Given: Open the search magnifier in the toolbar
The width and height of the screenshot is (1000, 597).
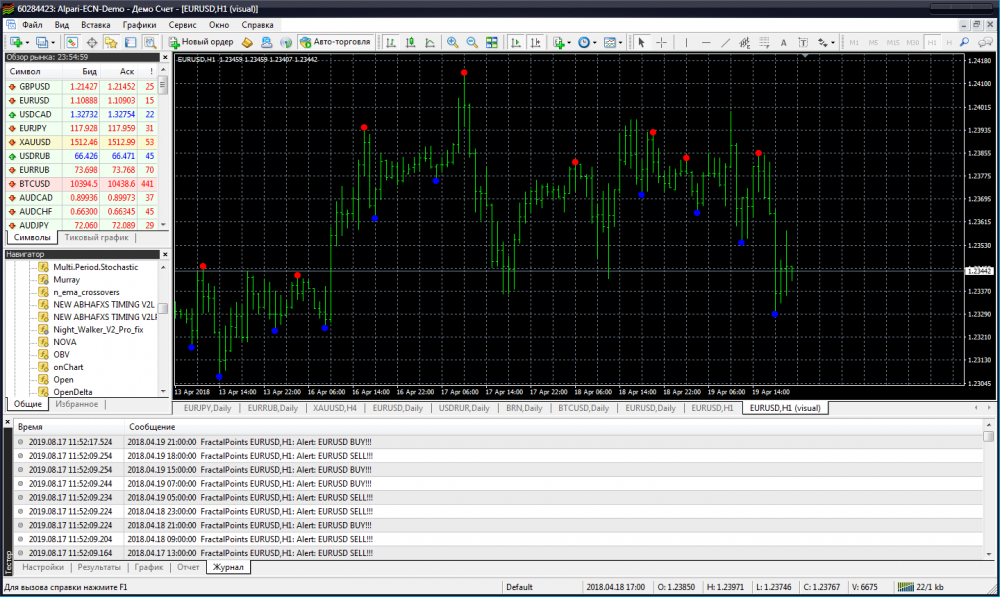Looking at the screenshot, I should coord(964,42).
